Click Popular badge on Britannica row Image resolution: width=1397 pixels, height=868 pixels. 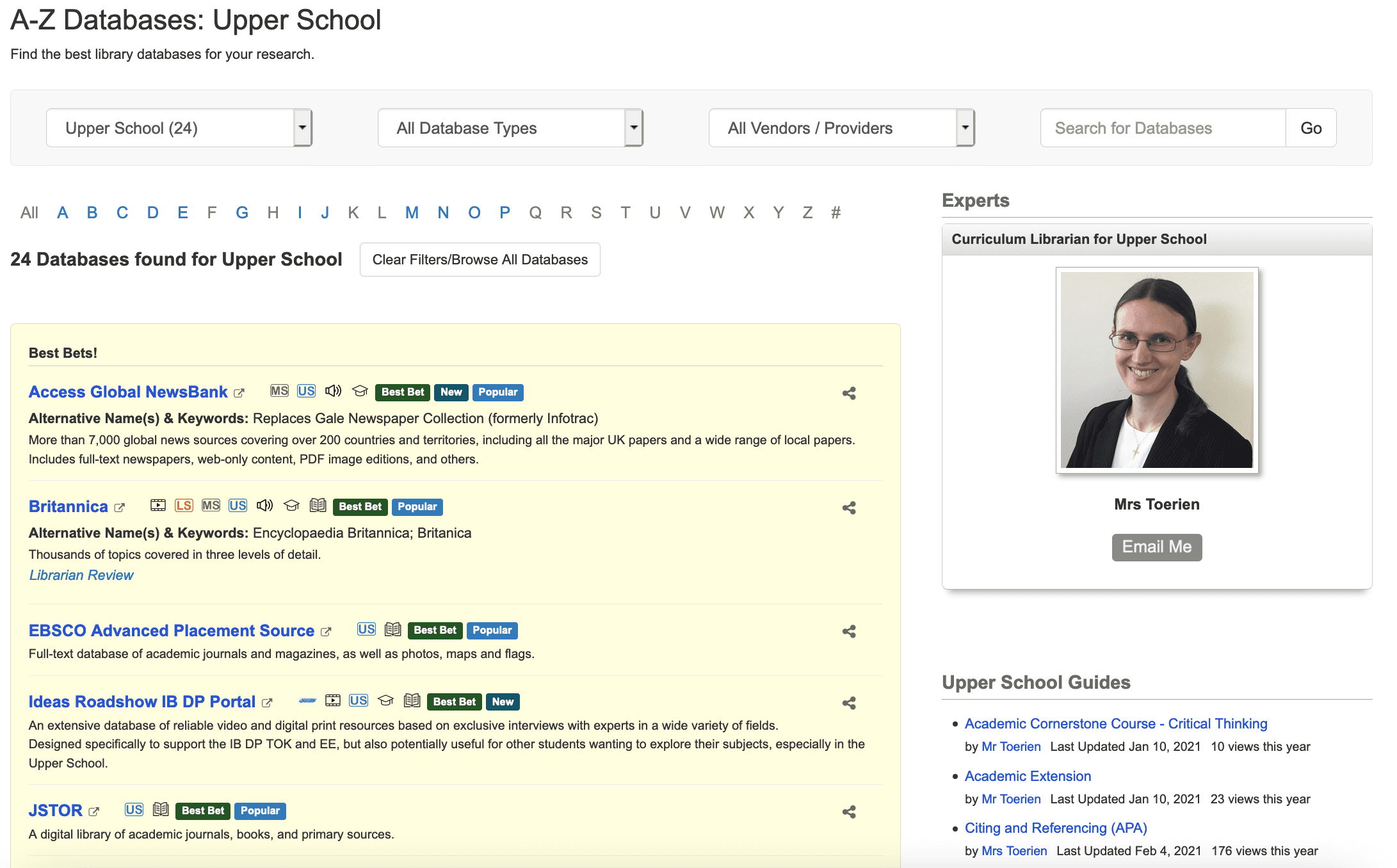[x=417, y=506]
